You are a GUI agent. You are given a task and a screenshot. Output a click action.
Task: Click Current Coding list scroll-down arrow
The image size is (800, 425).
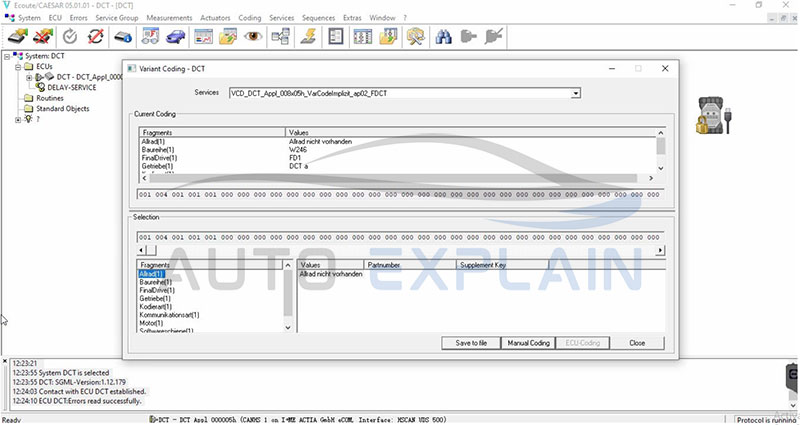click(661, 168)
